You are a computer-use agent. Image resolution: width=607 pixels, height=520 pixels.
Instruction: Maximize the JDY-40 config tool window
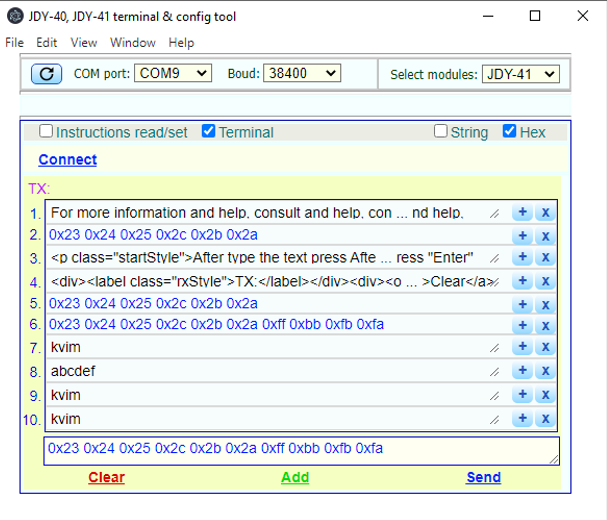[x=535, y=16]
